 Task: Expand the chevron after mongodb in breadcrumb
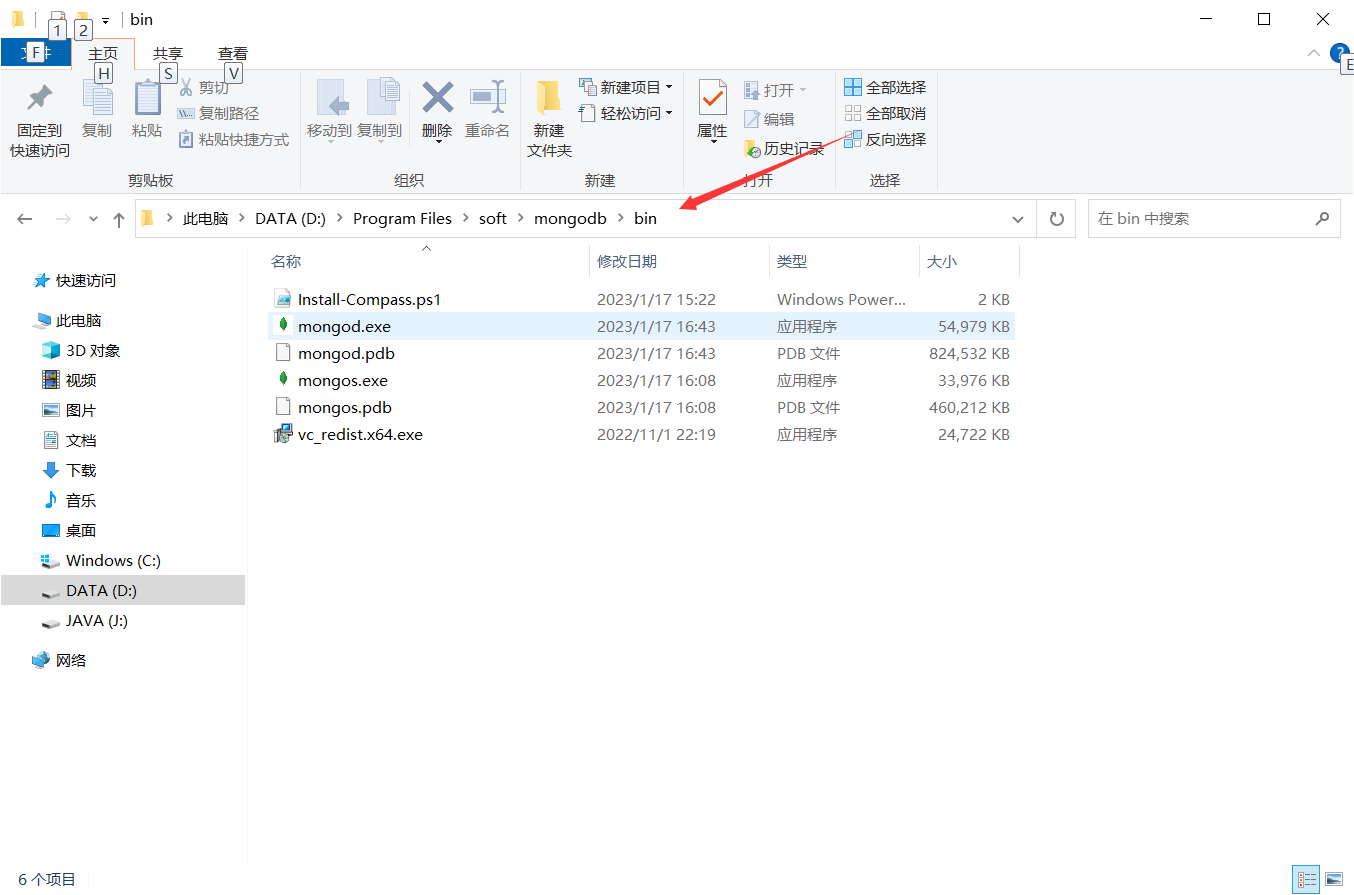coord(620,219)
